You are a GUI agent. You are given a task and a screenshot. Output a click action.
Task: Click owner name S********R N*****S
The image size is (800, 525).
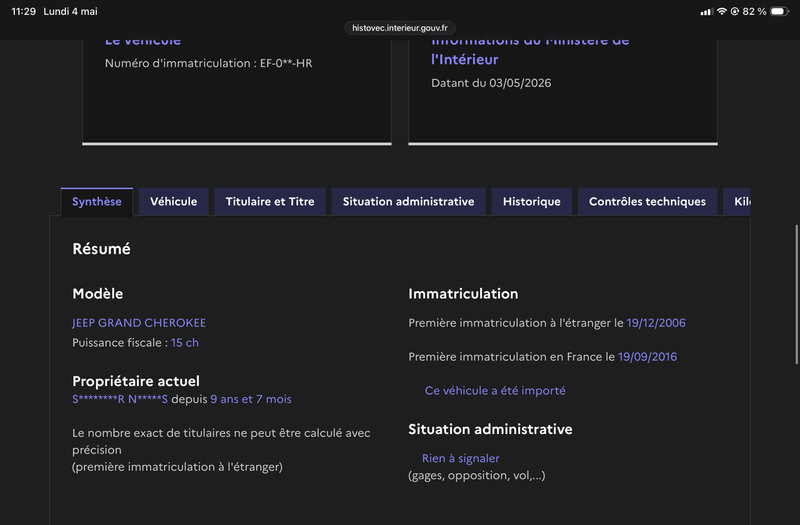click(120, 399)
